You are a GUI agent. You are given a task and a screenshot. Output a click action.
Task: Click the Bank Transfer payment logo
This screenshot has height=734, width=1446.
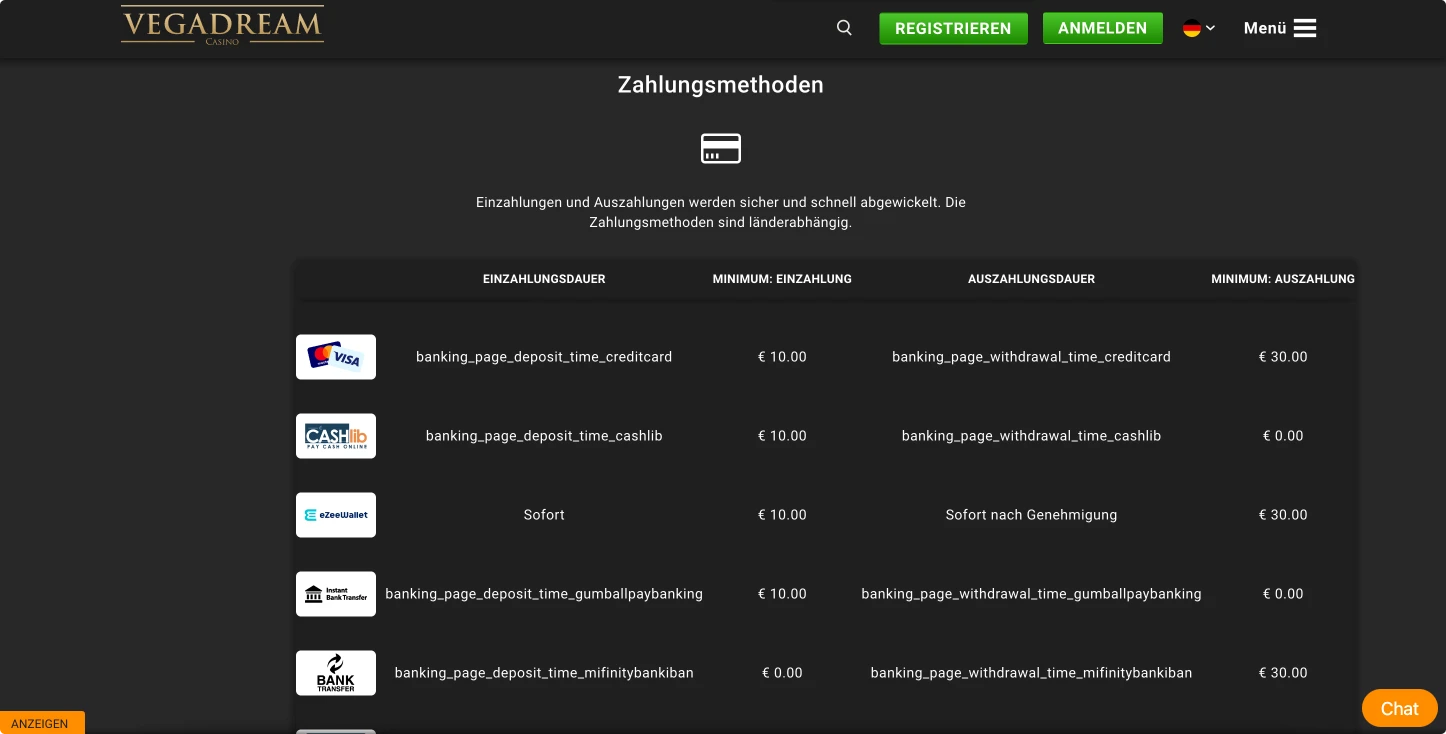pos(336,673)
